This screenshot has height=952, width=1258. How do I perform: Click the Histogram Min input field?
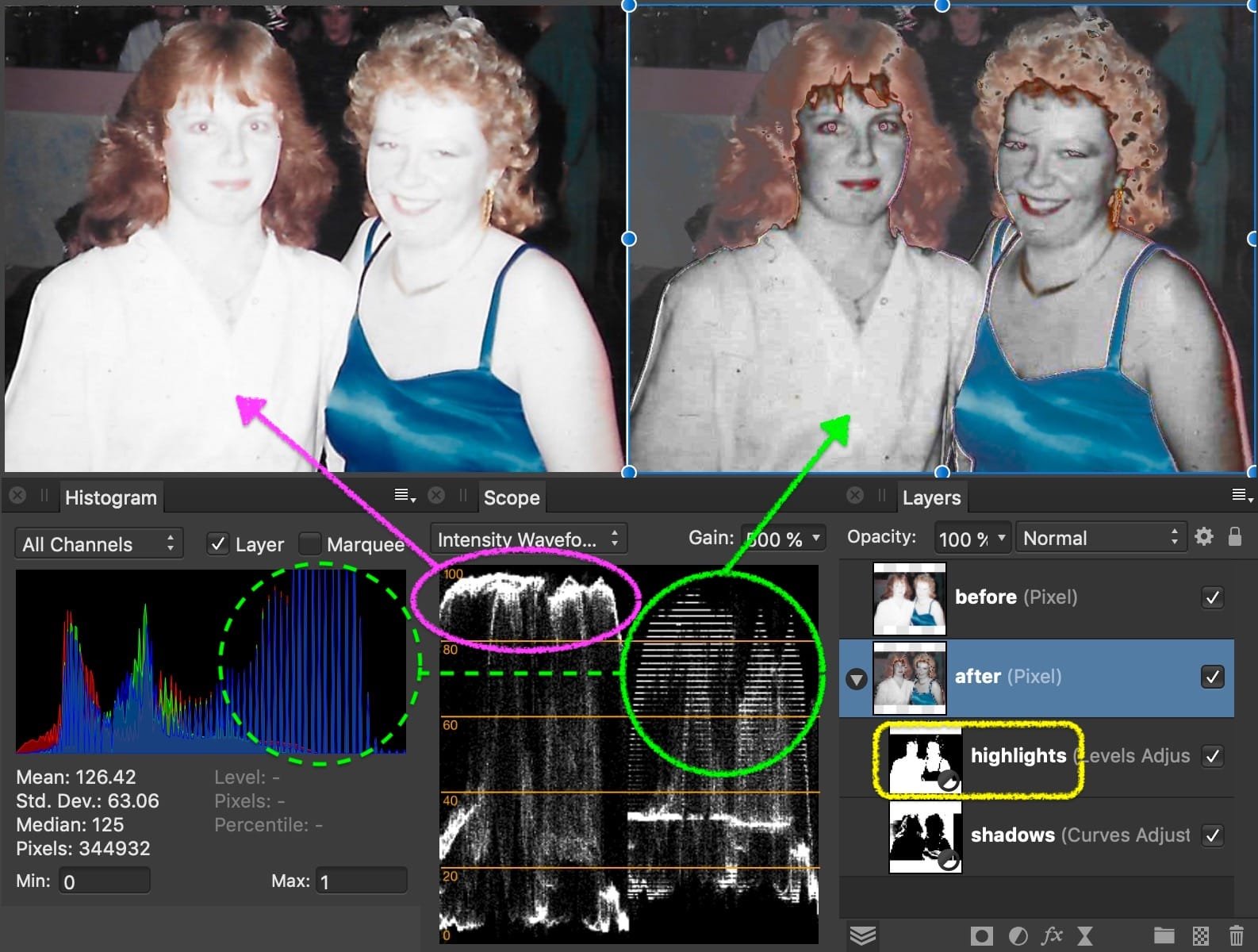pyautogui.click(x=104, y=881)
